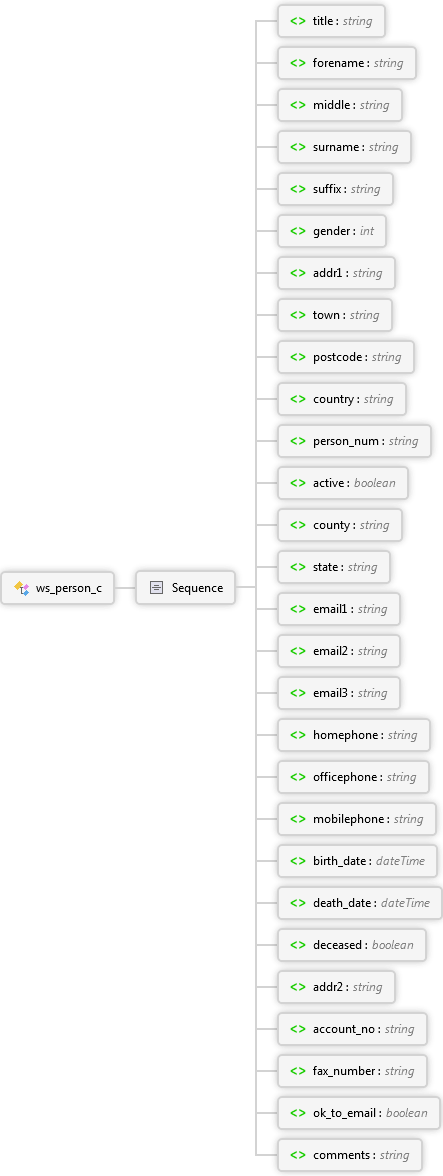Click the element icon beside gender
This screenshot has height=1176, width=443.
click(298, 231)
